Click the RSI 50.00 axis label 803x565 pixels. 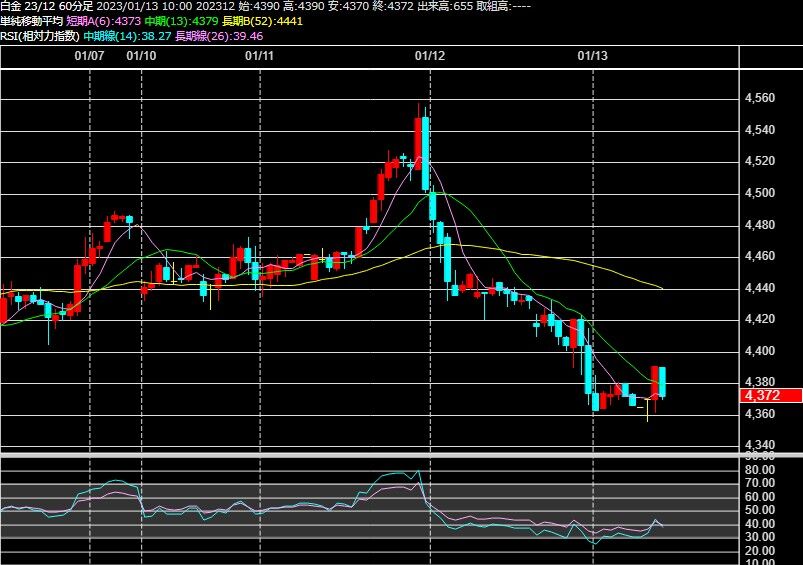click(x=760, y=510)
